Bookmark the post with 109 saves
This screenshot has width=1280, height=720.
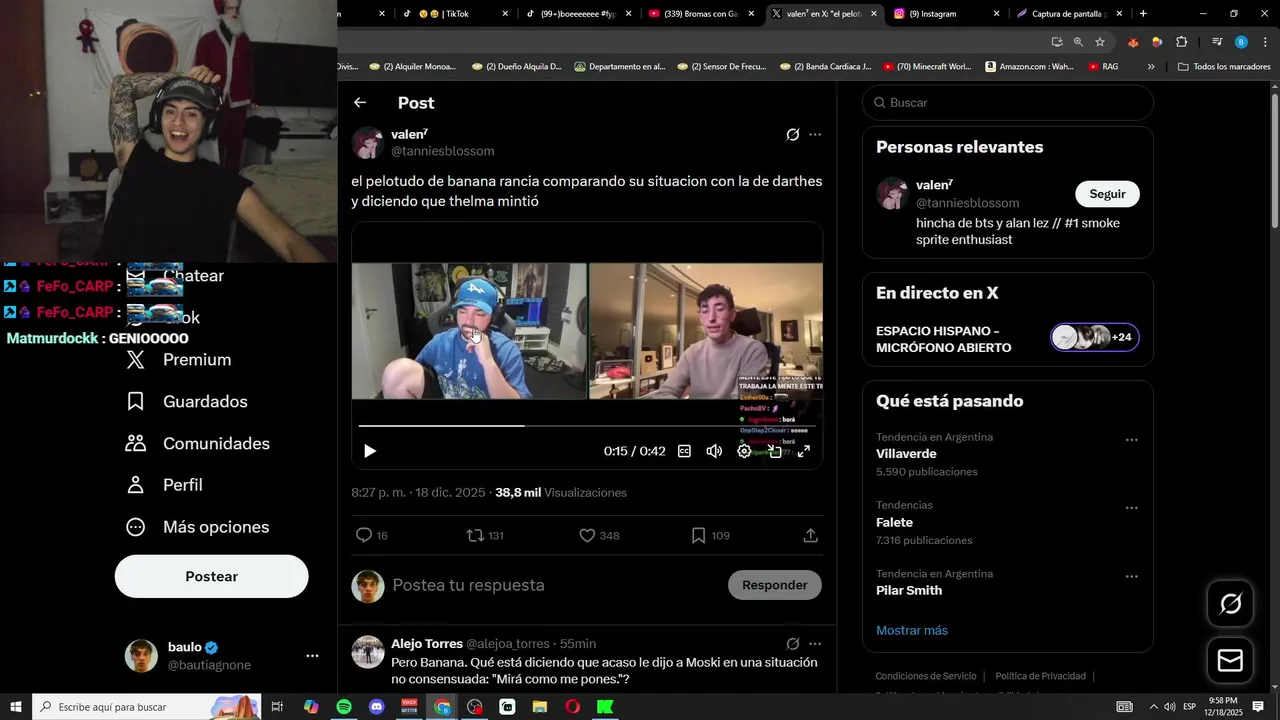[710, 536]
